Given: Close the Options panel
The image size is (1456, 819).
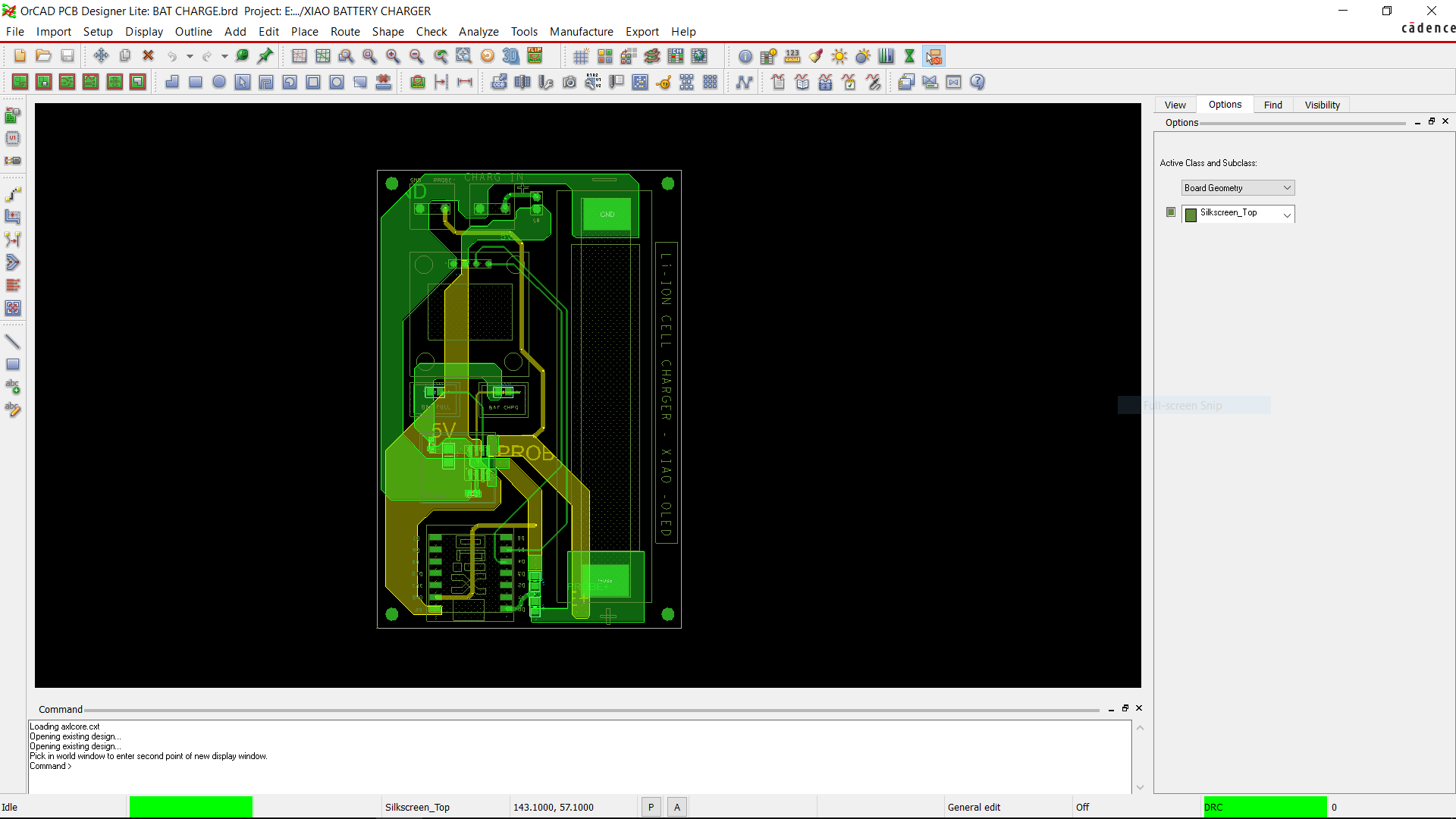Looking at the screenshot, I should point(1445,121).
